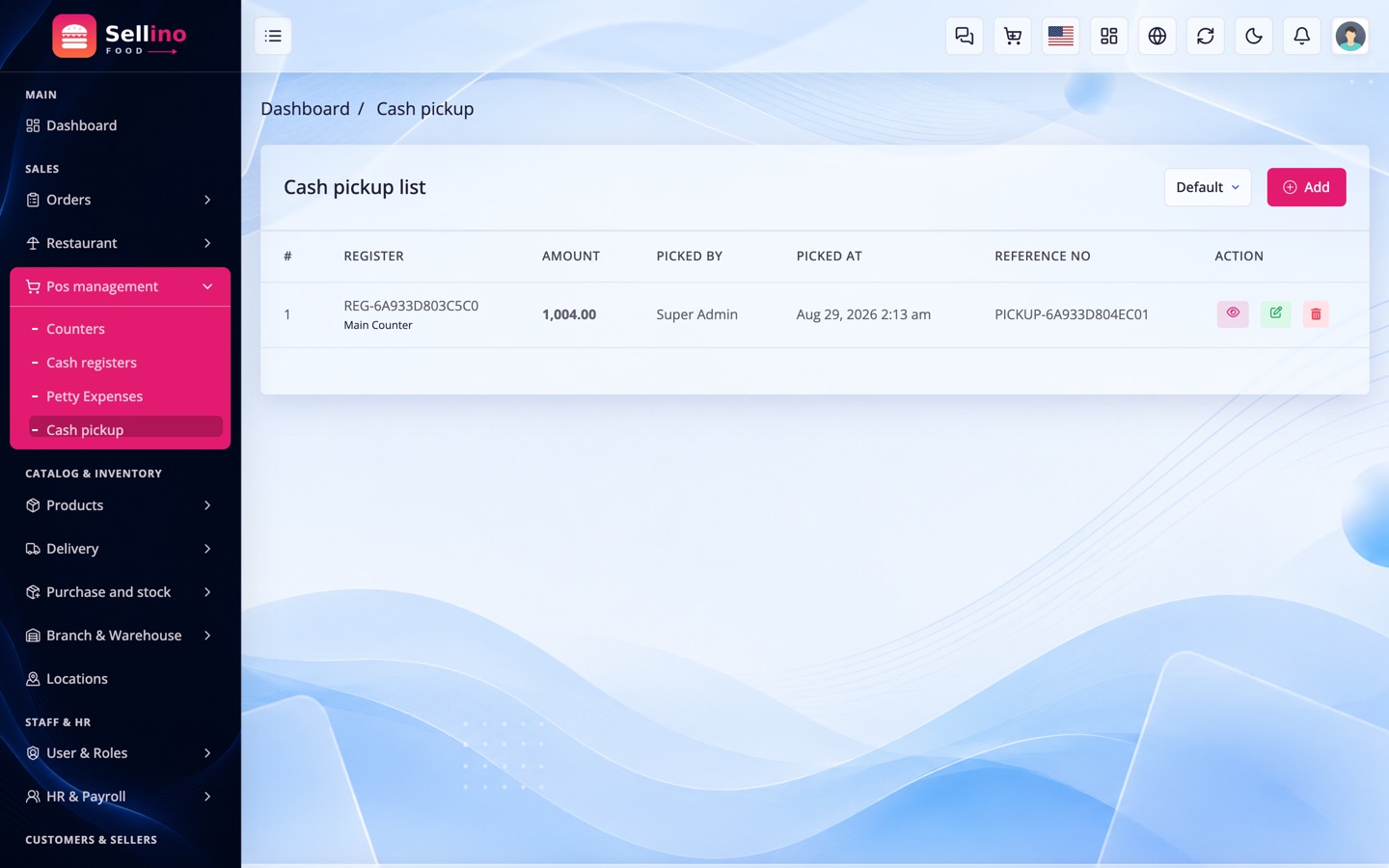Screen dimensions: 1389x868
Task: Expand HR & Payroll menu
Action: [x=120, y=797]
